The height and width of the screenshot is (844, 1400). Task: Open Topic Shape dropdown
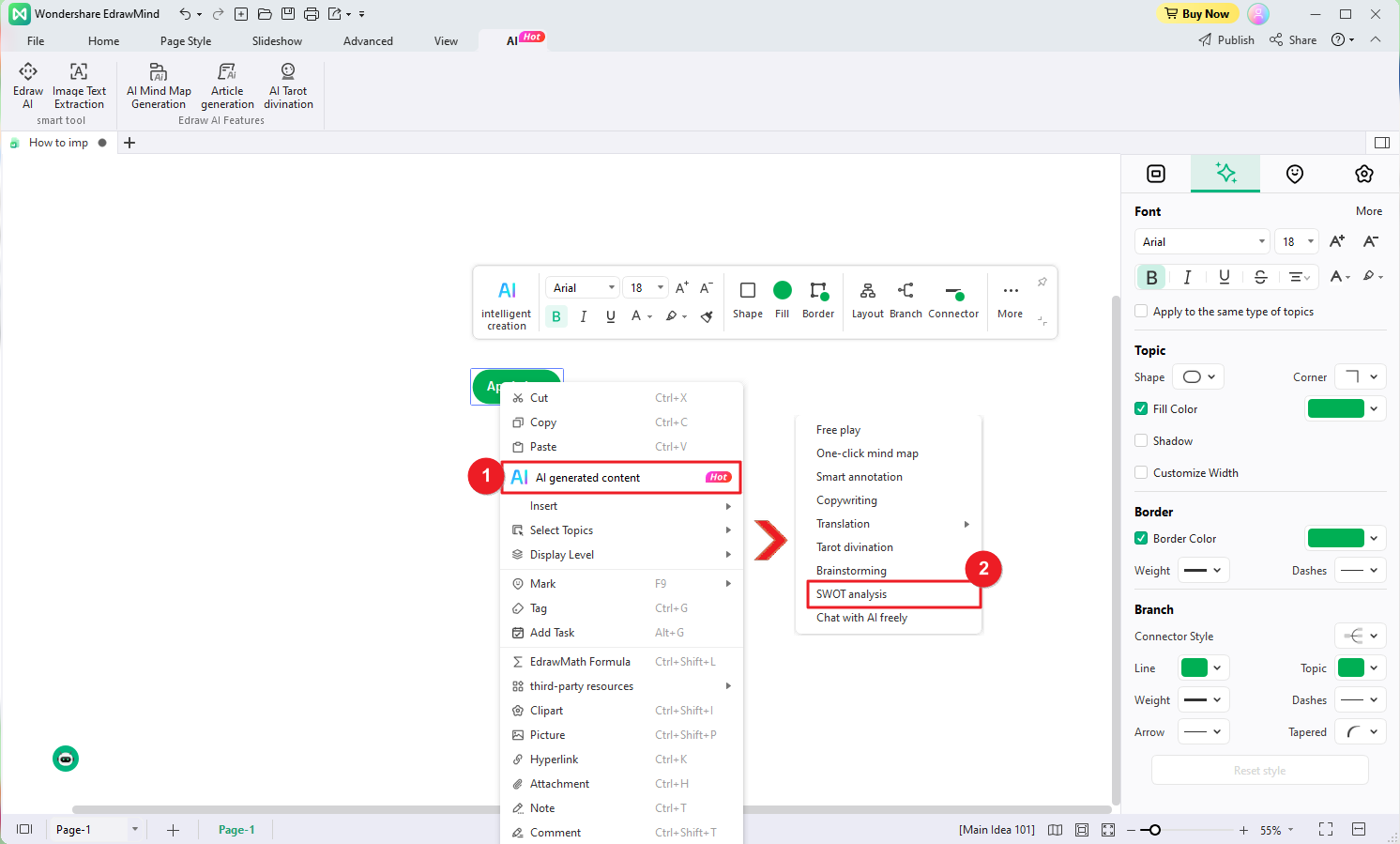1198,377
